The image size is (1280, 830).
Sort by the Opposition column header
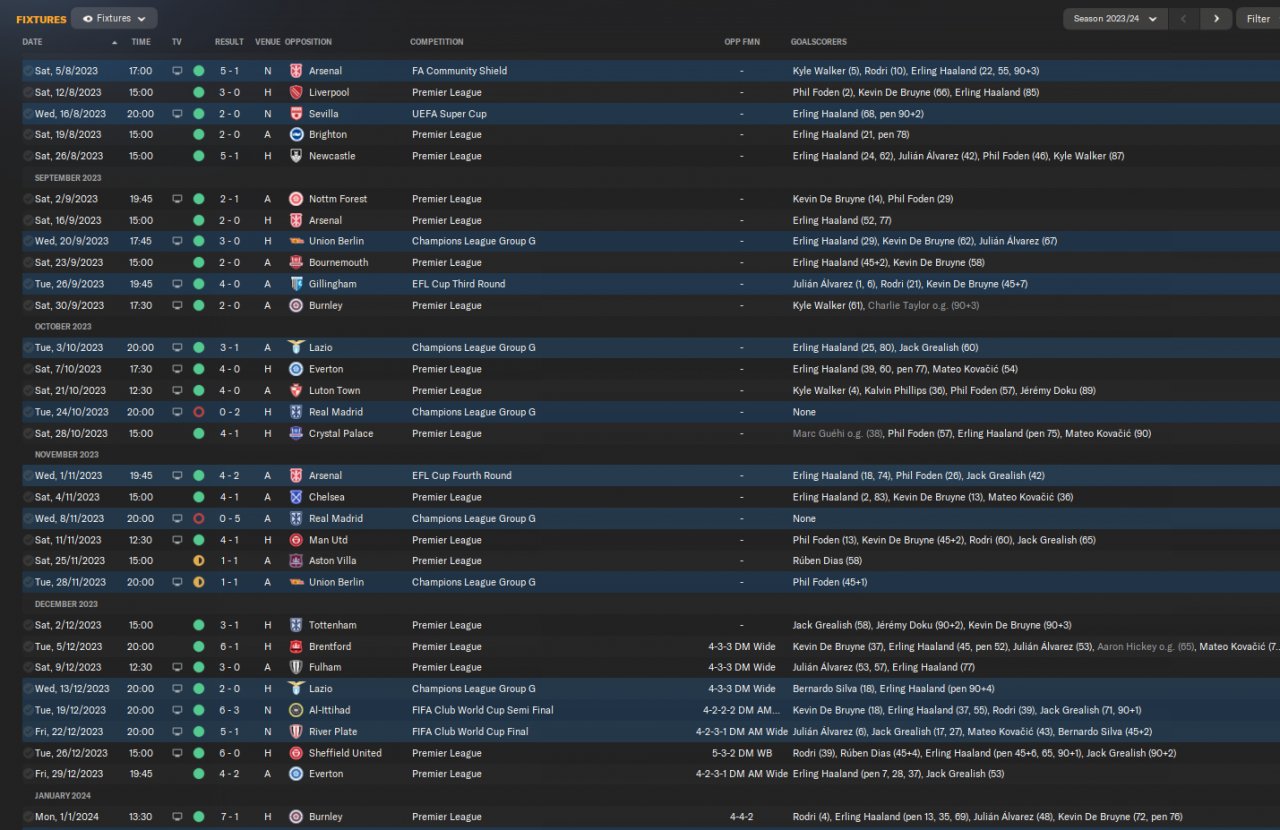click(x=308, y=42)
